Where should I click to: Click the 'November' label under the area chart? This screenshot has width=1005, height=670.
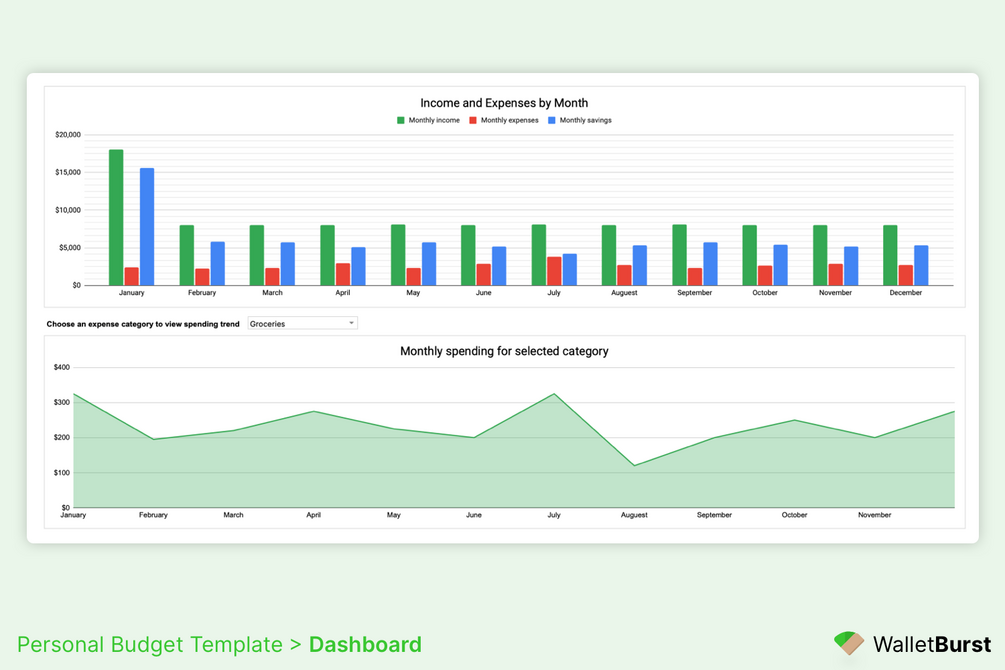(x=874, y=515)
